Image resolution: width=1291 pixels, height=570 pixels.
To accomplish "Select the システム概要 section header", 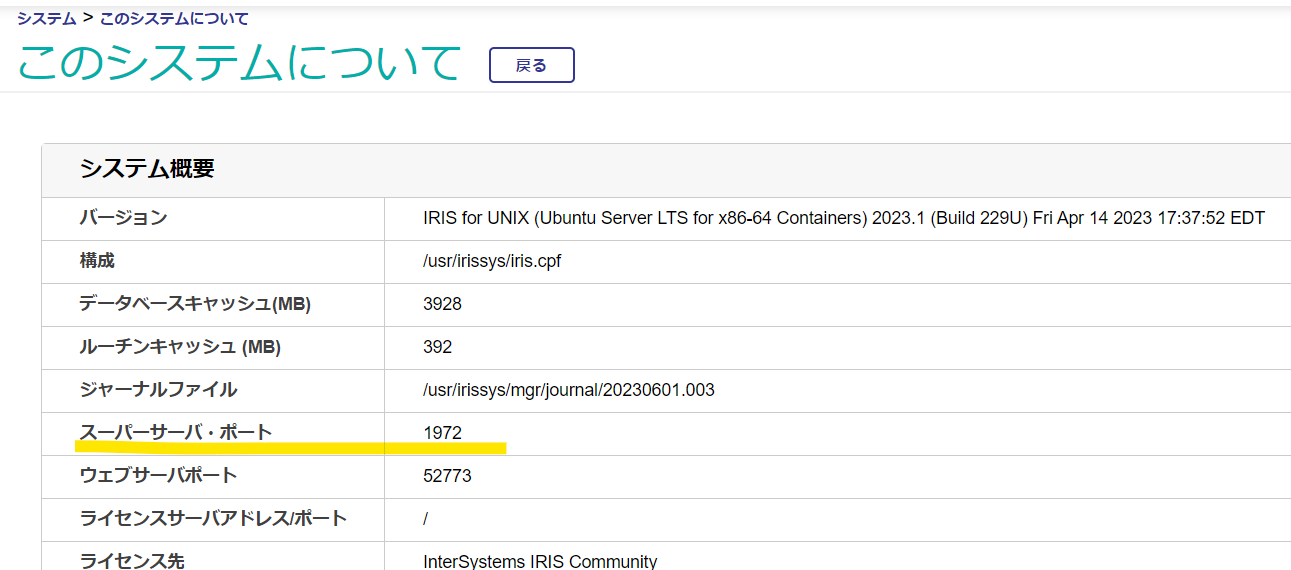I will tap(147, 169).
